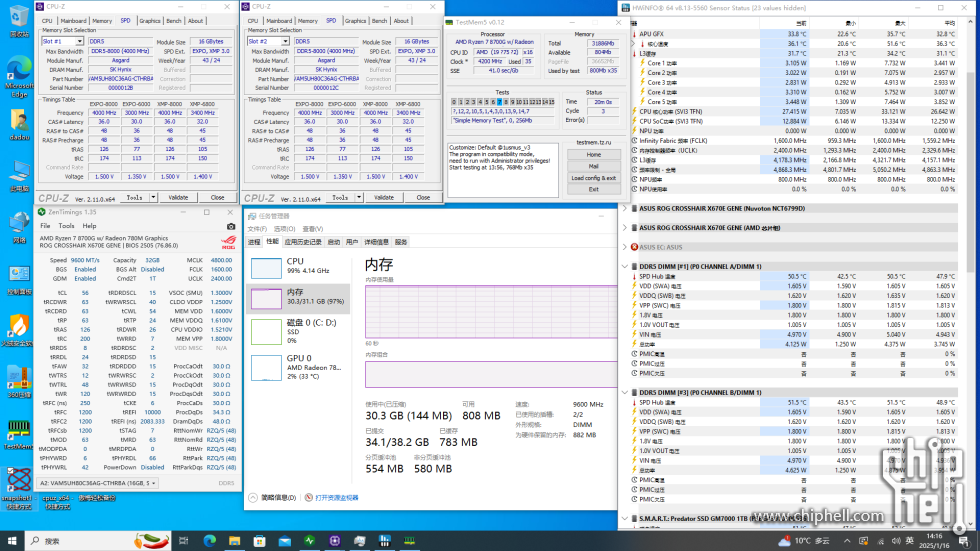
Task: Open the TestMem5 desktop shortcut
Action: tap(18, 435)
